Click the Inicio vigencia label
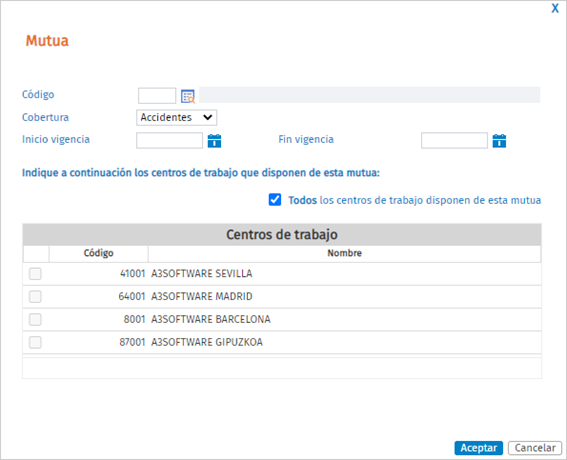The height and width of the screenshot is (460, 567). [56, 140]
